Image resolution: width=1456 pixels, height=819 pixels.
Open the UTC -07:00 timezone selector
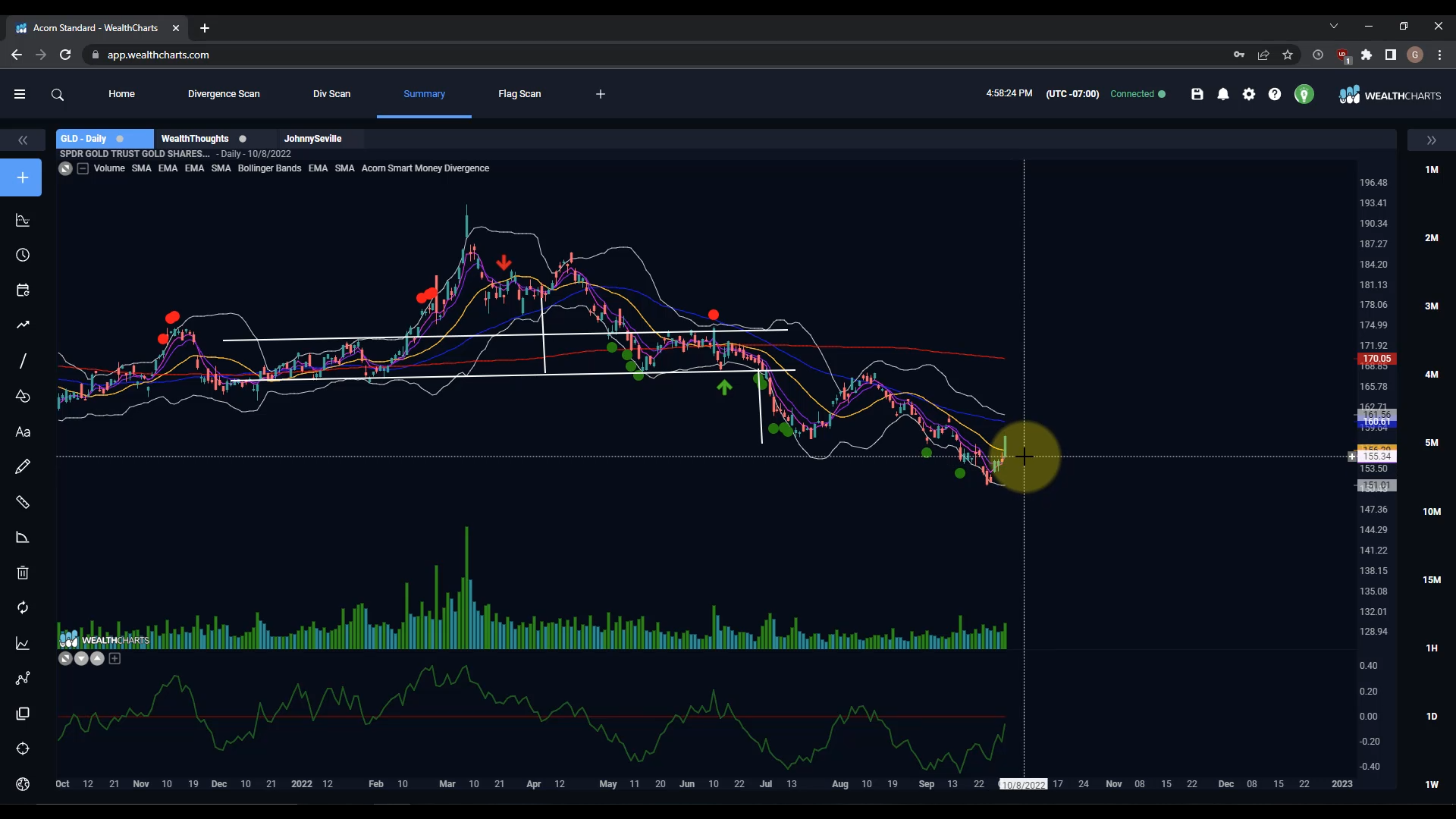[1072, 94]
